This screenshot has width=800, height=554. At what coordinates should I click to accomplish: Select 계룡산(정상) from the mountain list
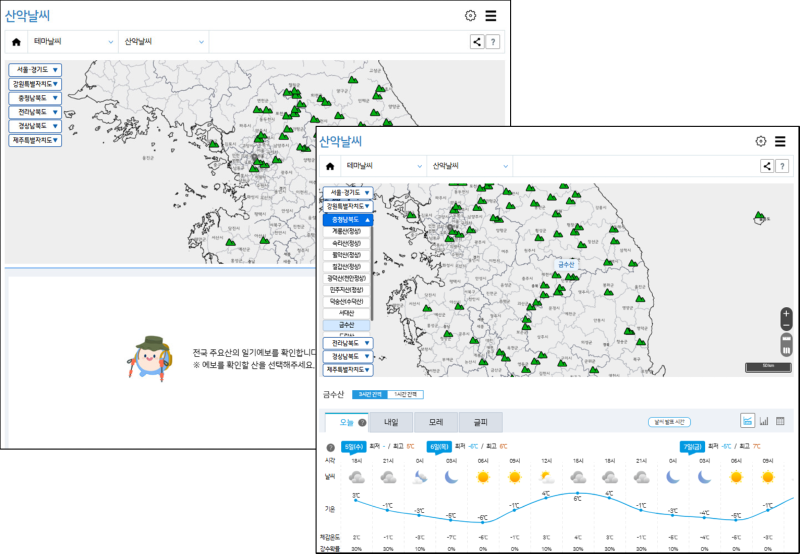click(347, 231)
